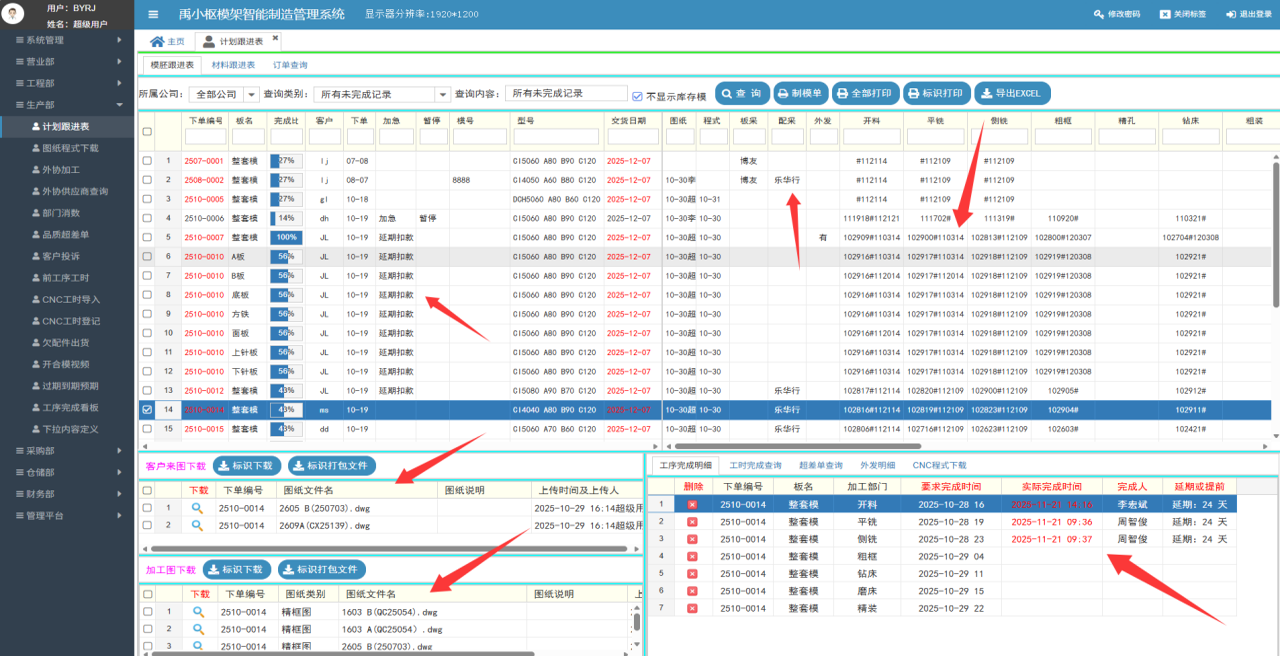Image resolution: width=1280 pixels, height=657 pixels.
Task: Click magnifier icon for 1603 B(QC25054).dwg
Action: coord(198,612)
